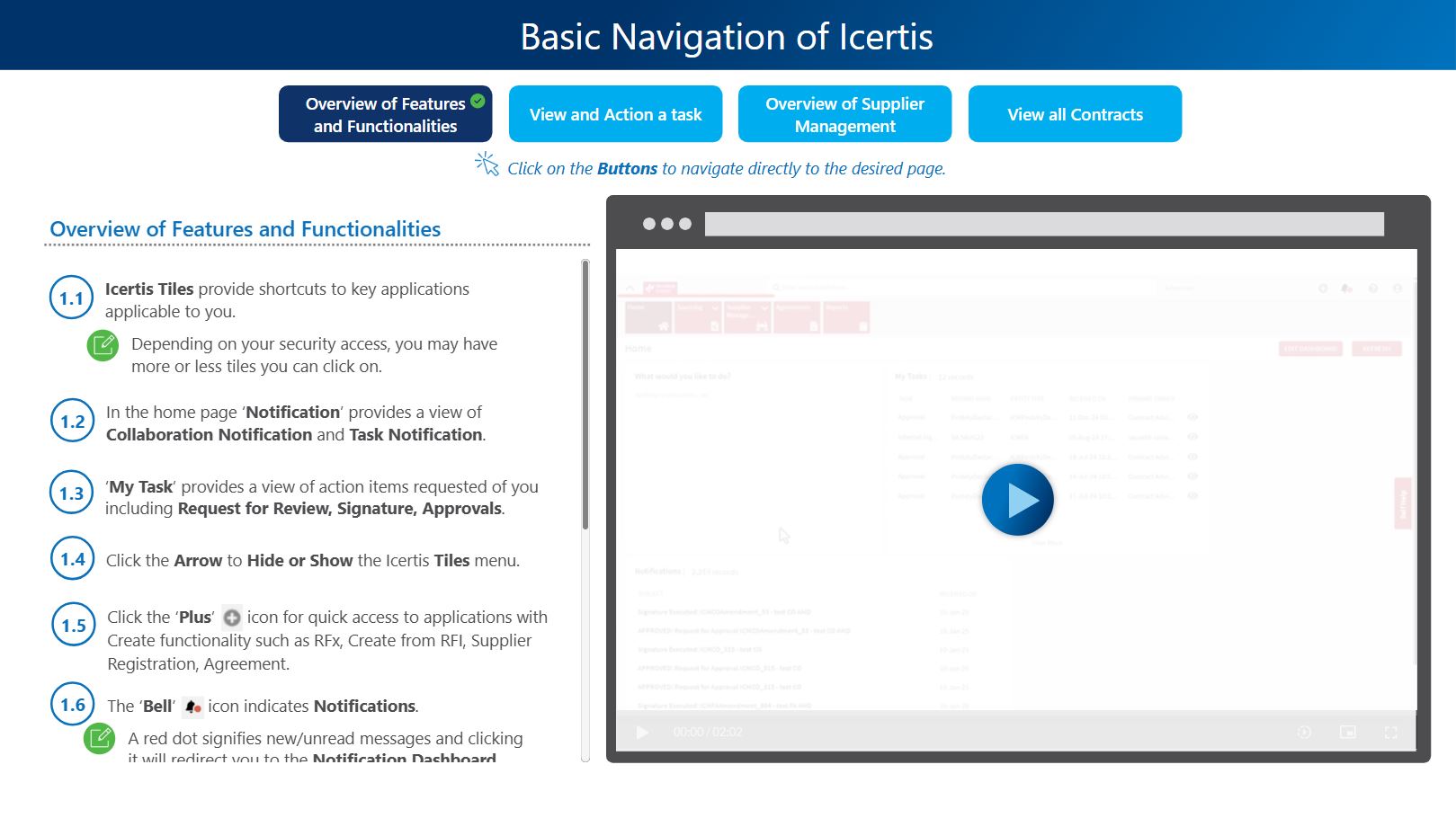Play the video with the large blue play button
Image resolution: width=1456 pixels, height=818 pixels.
click(x=1017, y=500)
